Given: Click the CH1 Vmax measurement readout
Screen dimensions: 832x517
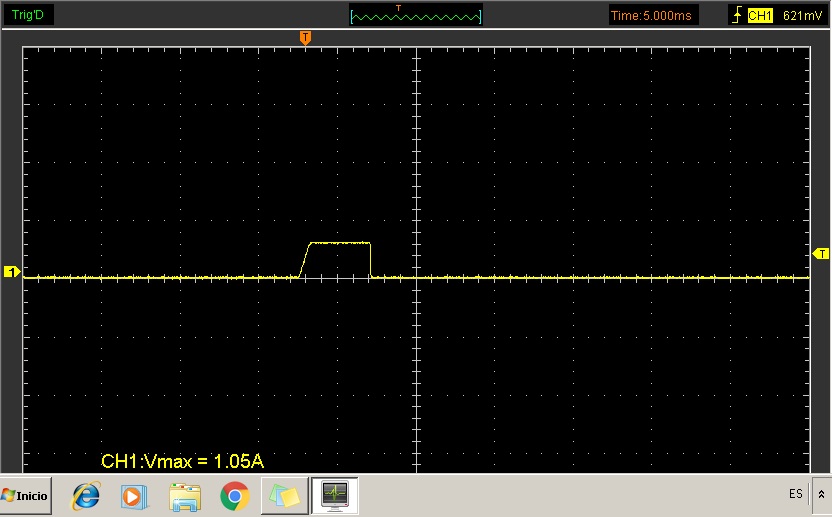Looking at the screenshot, I should point(182,460).
